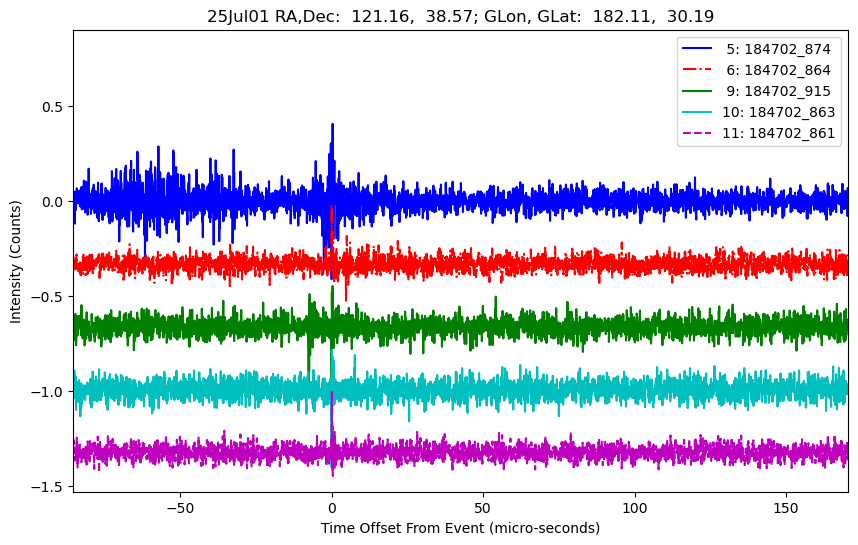Click the 'Intensity (Counts)' y-axis label
Viewport: 858px width, 545px height.
[x=15, y=262]
